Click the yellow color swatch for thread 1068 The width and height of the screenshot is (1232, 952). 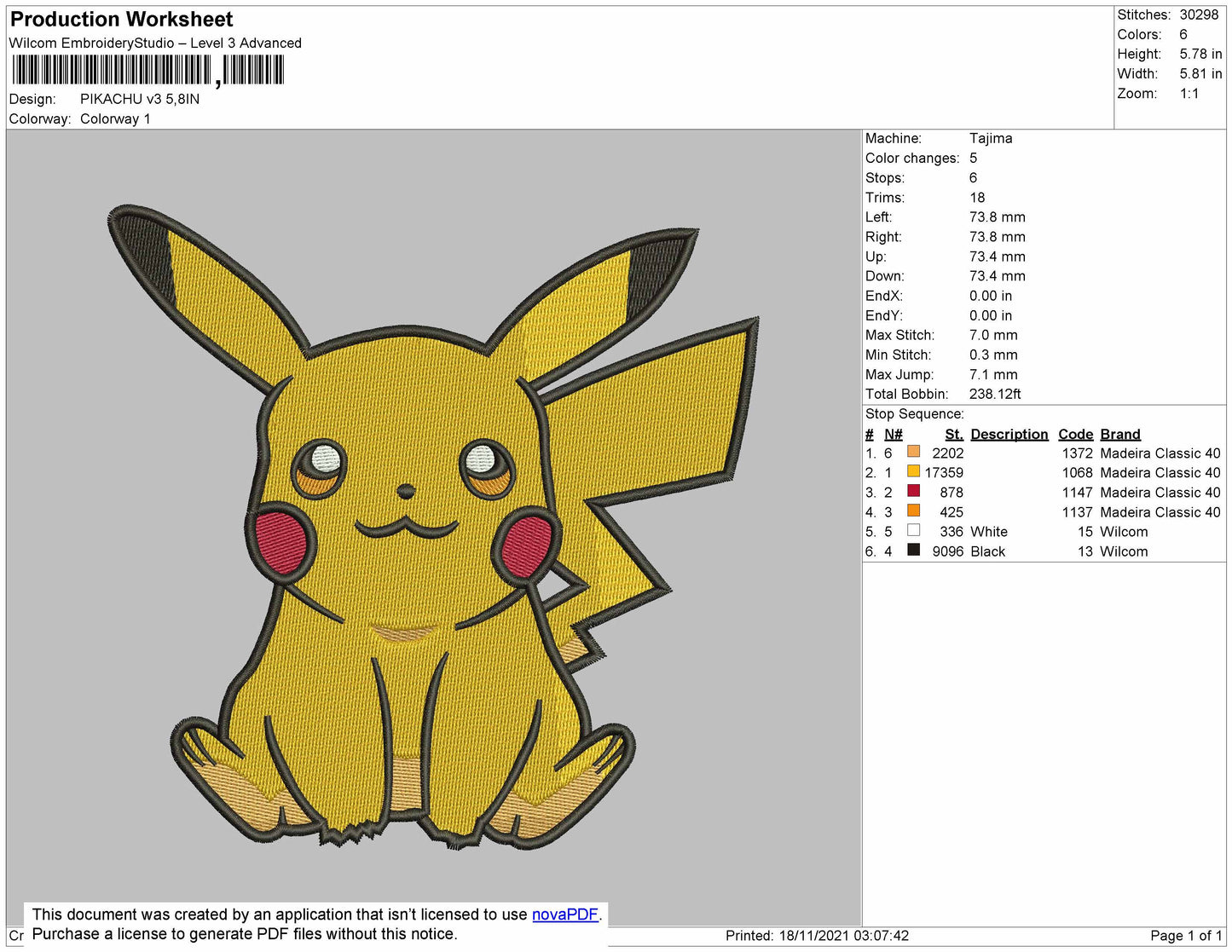(913, 471)
